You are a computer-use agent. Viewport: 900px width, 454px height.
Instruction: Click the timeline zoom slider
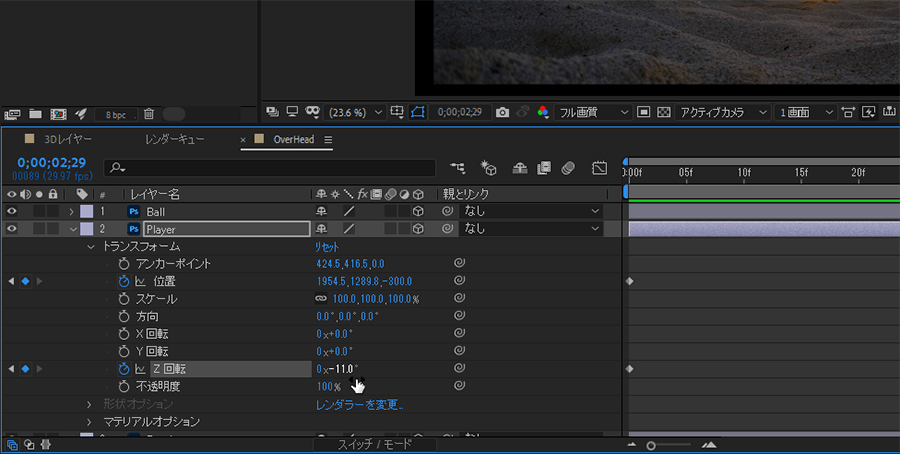(x=652, y=445)
